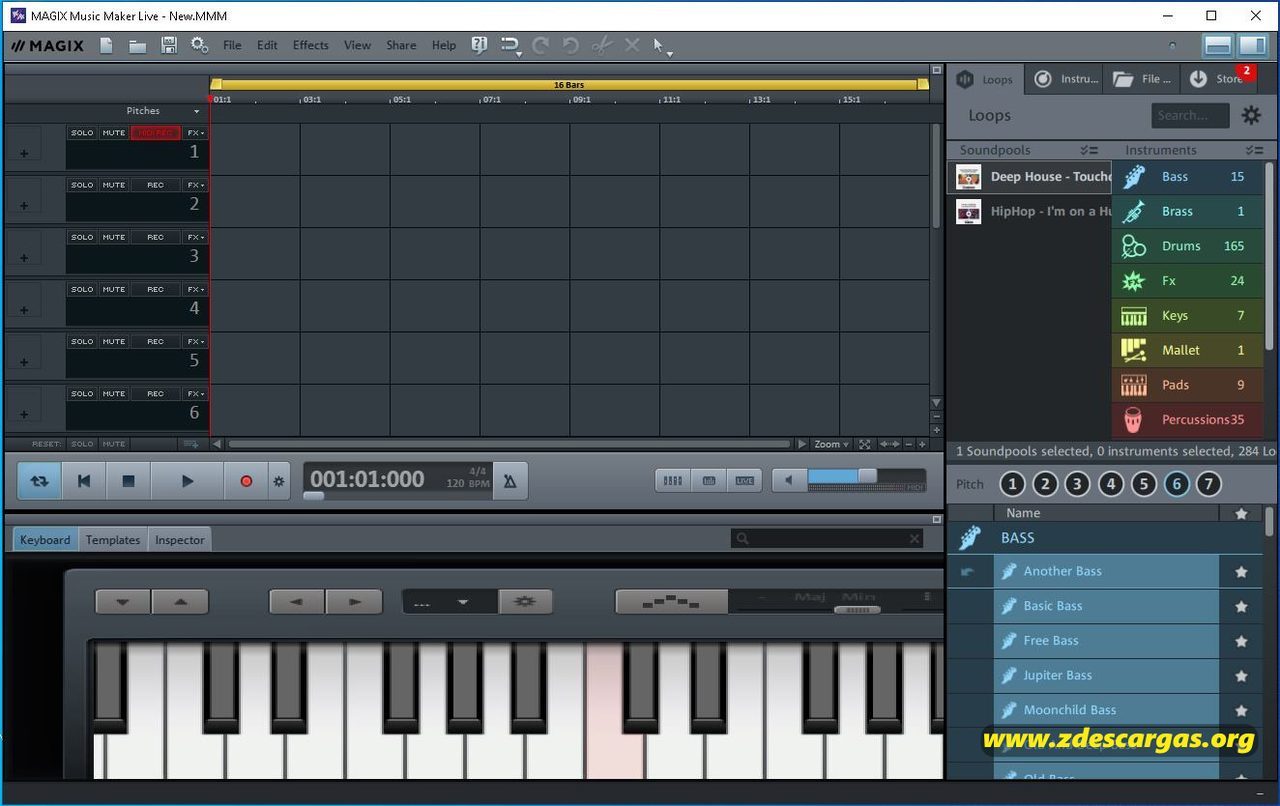Switch to the Inspector tab
The width and height of the screenshot is (1280, 806).
click(180, 540)
